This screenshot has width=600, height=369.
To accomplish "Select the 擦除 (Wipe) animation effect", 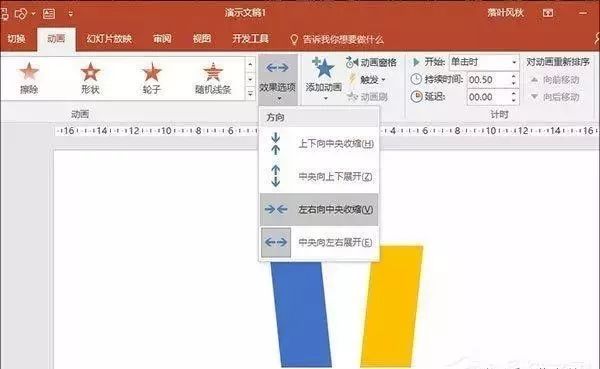I will coord(29,78).
